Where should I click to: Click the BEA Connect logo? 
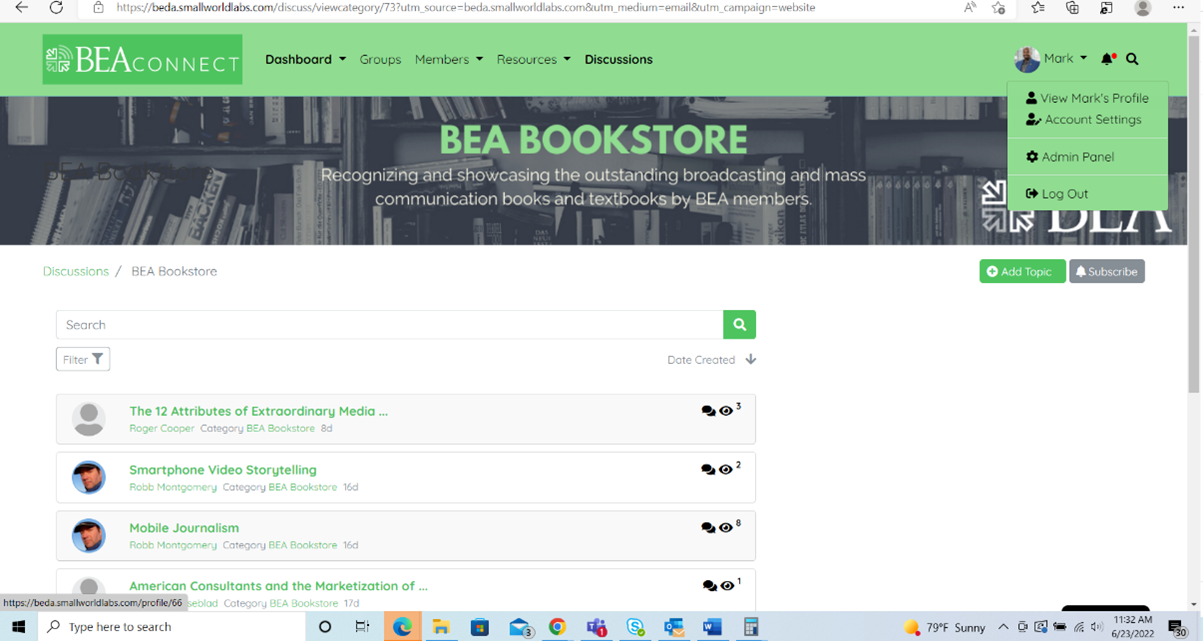[142, 60]
